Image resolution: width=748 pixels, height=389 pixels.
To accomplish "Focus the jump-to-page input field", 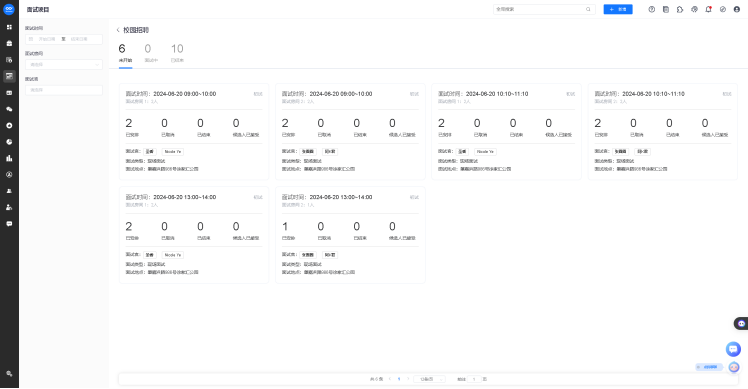I will (474, 379).
